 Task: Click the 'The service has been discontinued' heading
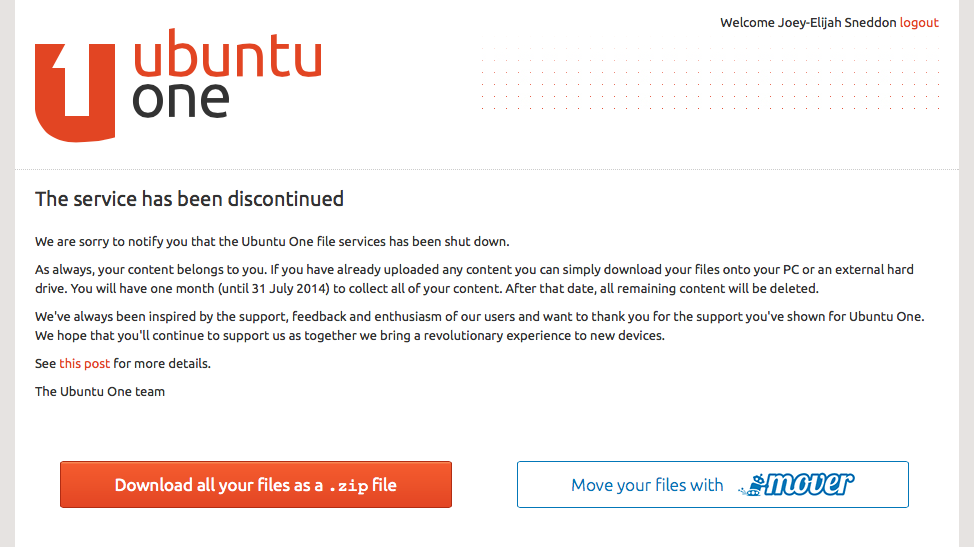pyautogui.click(x=189, y=199)
